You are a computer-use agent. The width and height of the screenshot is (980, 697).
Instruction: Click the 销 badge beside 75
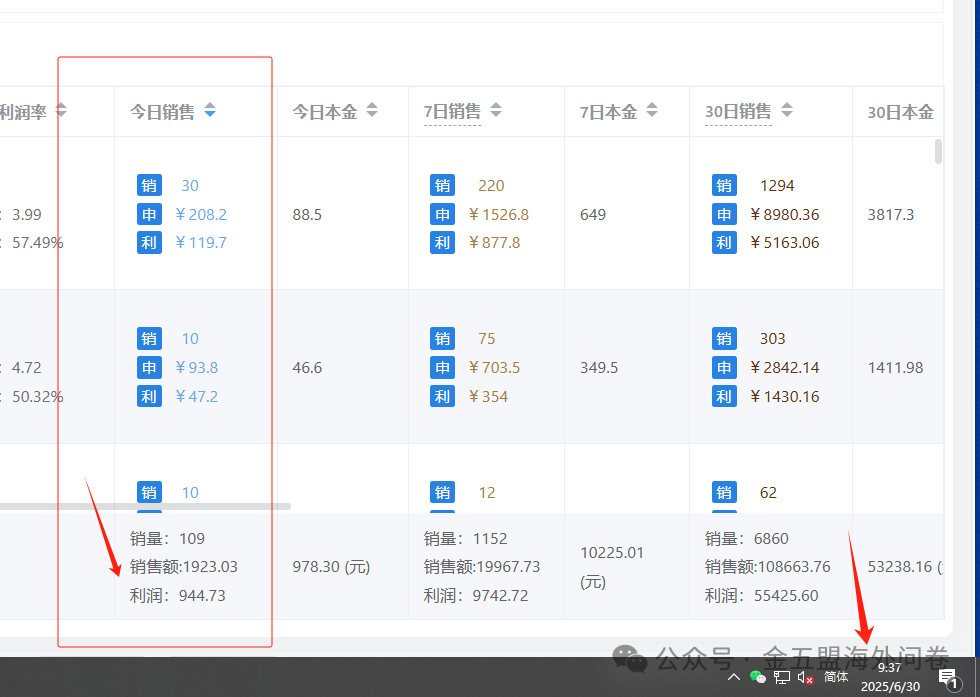tap(442, 338)
